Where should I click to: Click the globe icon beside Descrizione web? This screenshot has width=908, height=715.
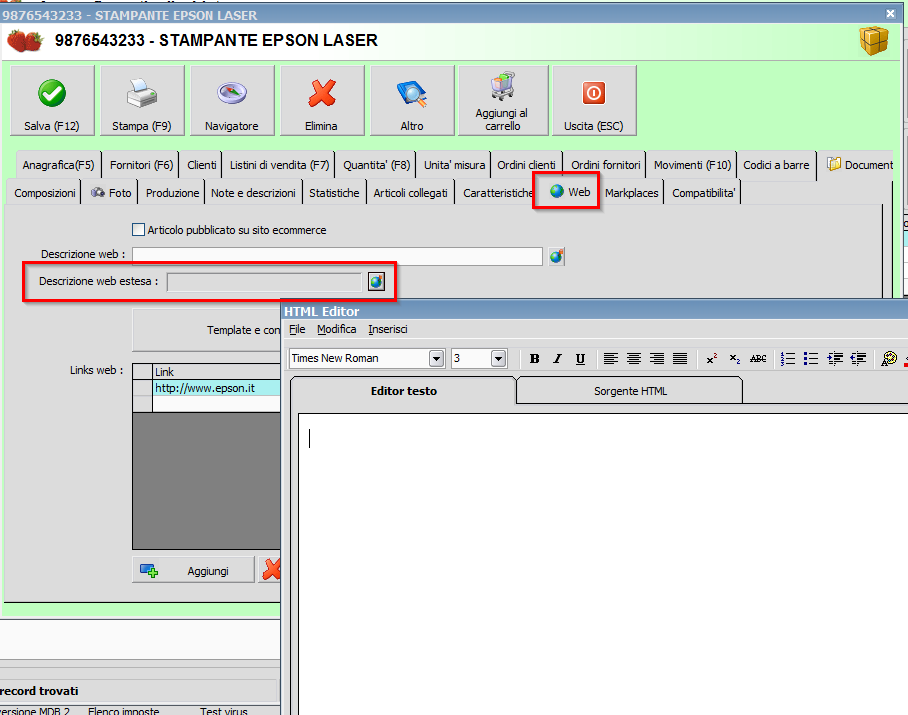coord(556,256)
